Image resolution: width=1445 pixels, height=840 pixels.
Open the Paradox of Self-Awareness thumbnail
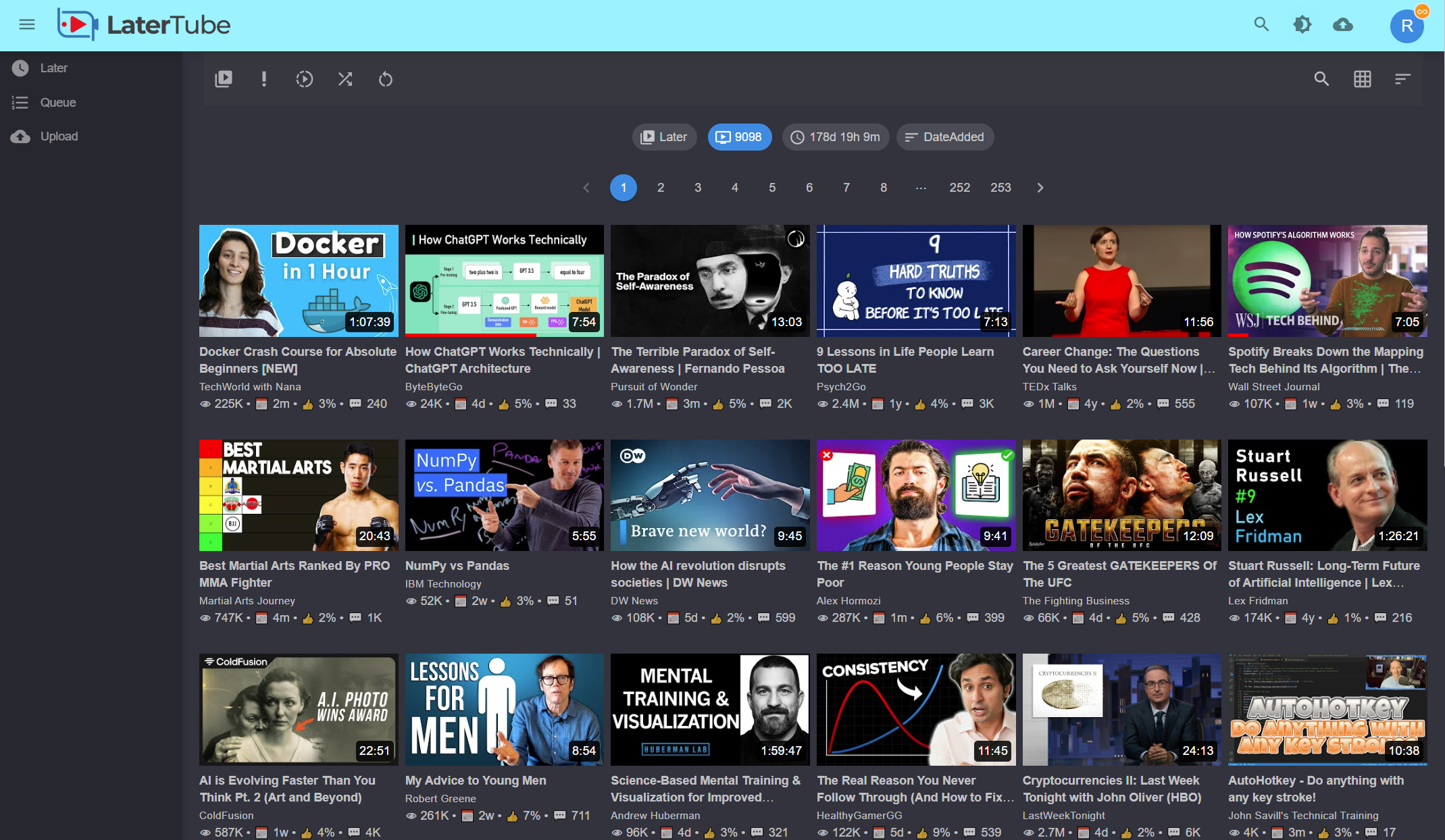point(710,280)
